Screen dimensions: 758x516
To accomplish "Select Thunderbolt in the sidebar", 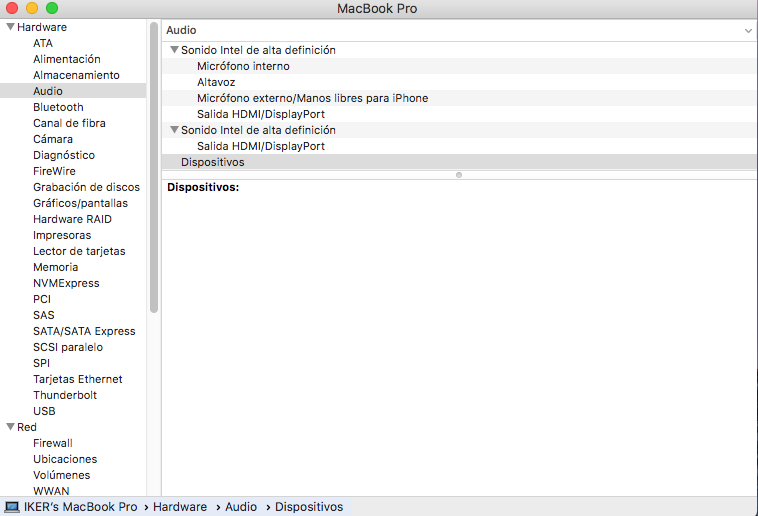I will (65, 395).
